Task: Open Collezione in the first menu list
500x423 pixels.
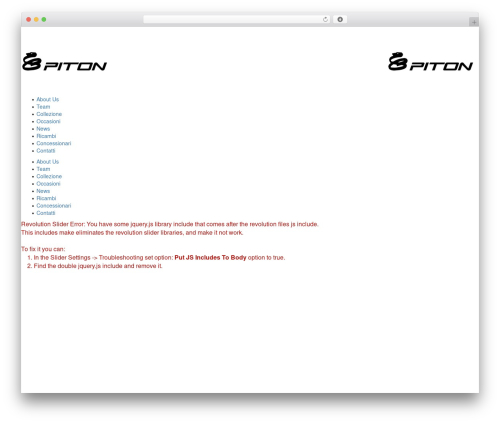Action: pyautogui.click(x=49, y=114)
